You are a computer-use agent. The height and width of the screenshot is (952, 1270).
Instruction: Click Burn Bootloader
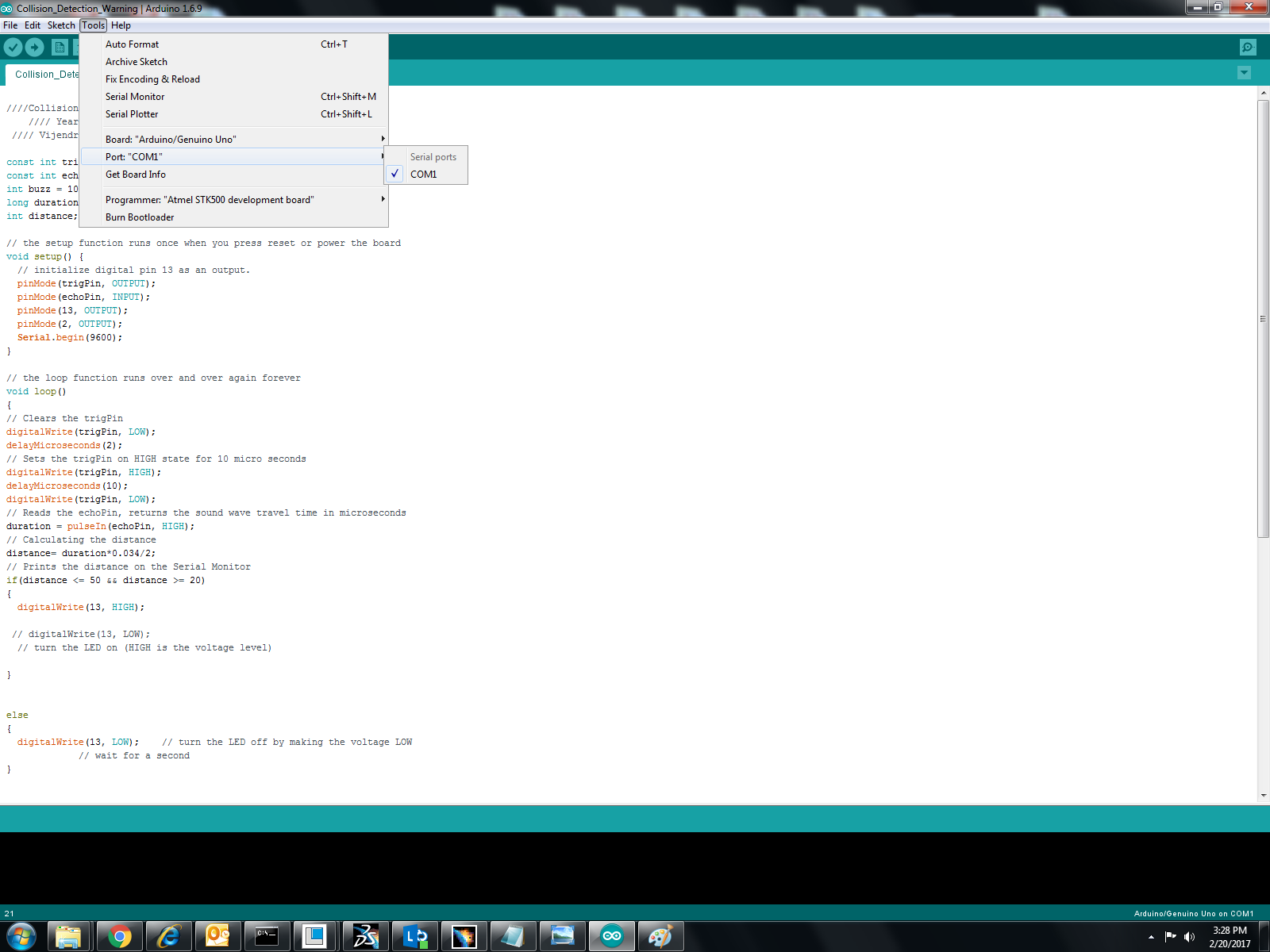140,217
